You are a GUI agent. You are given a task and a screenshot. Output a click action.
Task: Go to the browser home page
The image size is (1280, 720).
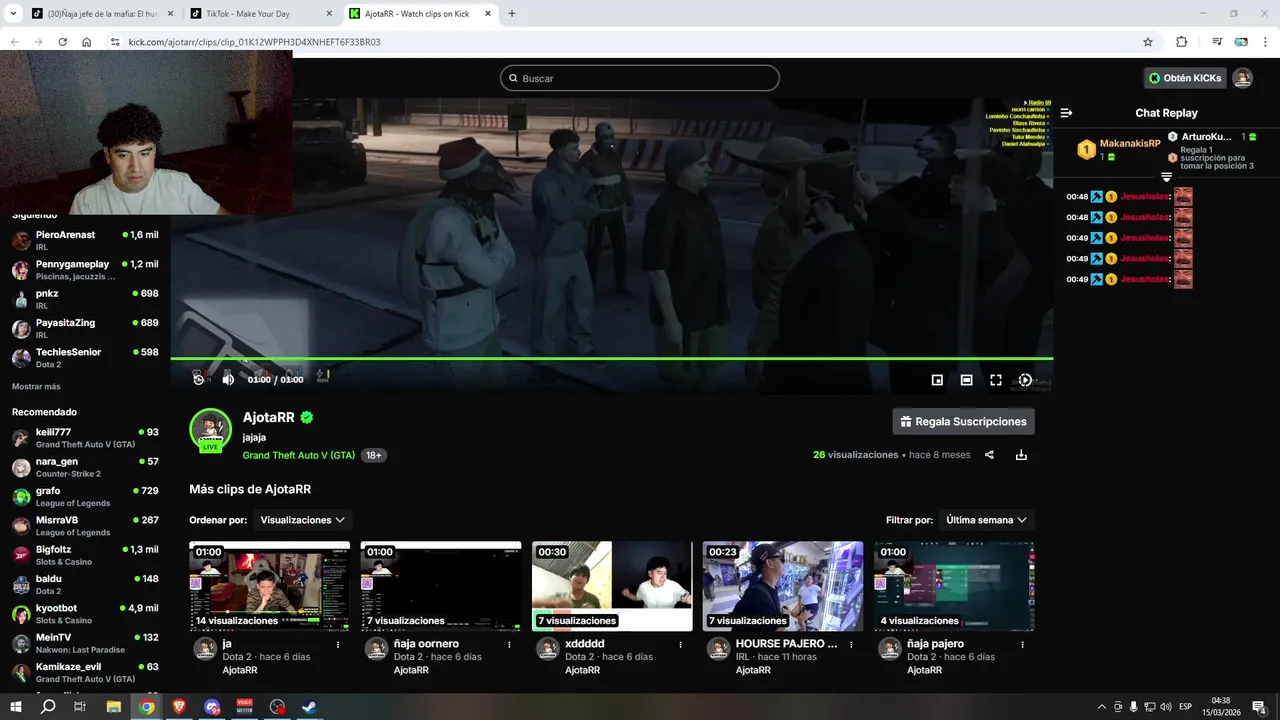87,42
